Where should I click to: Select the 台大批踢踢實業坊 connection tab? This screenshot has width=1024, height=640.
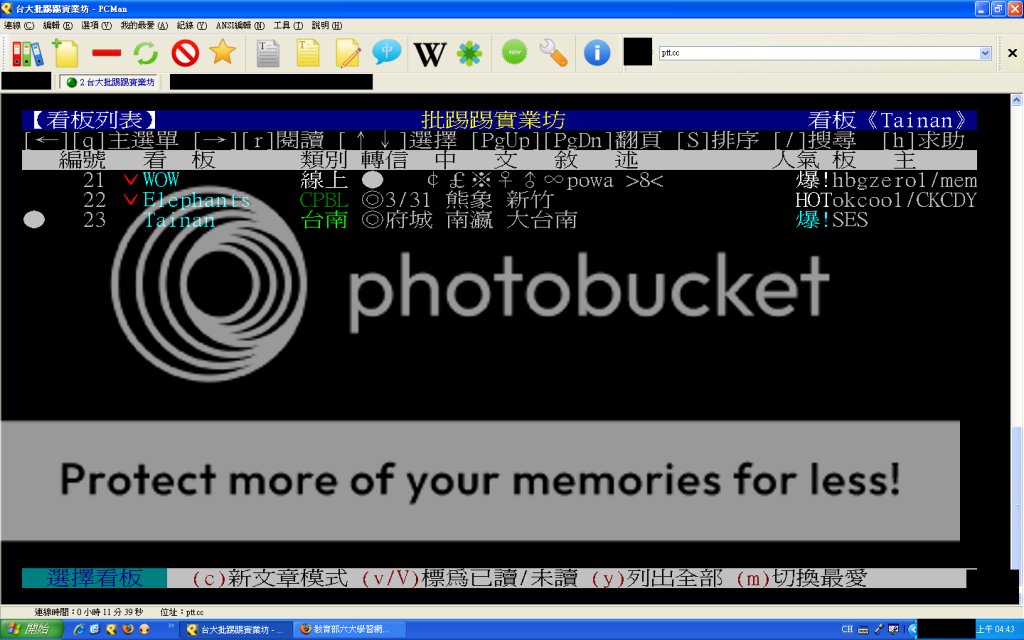tap(110, 82)
